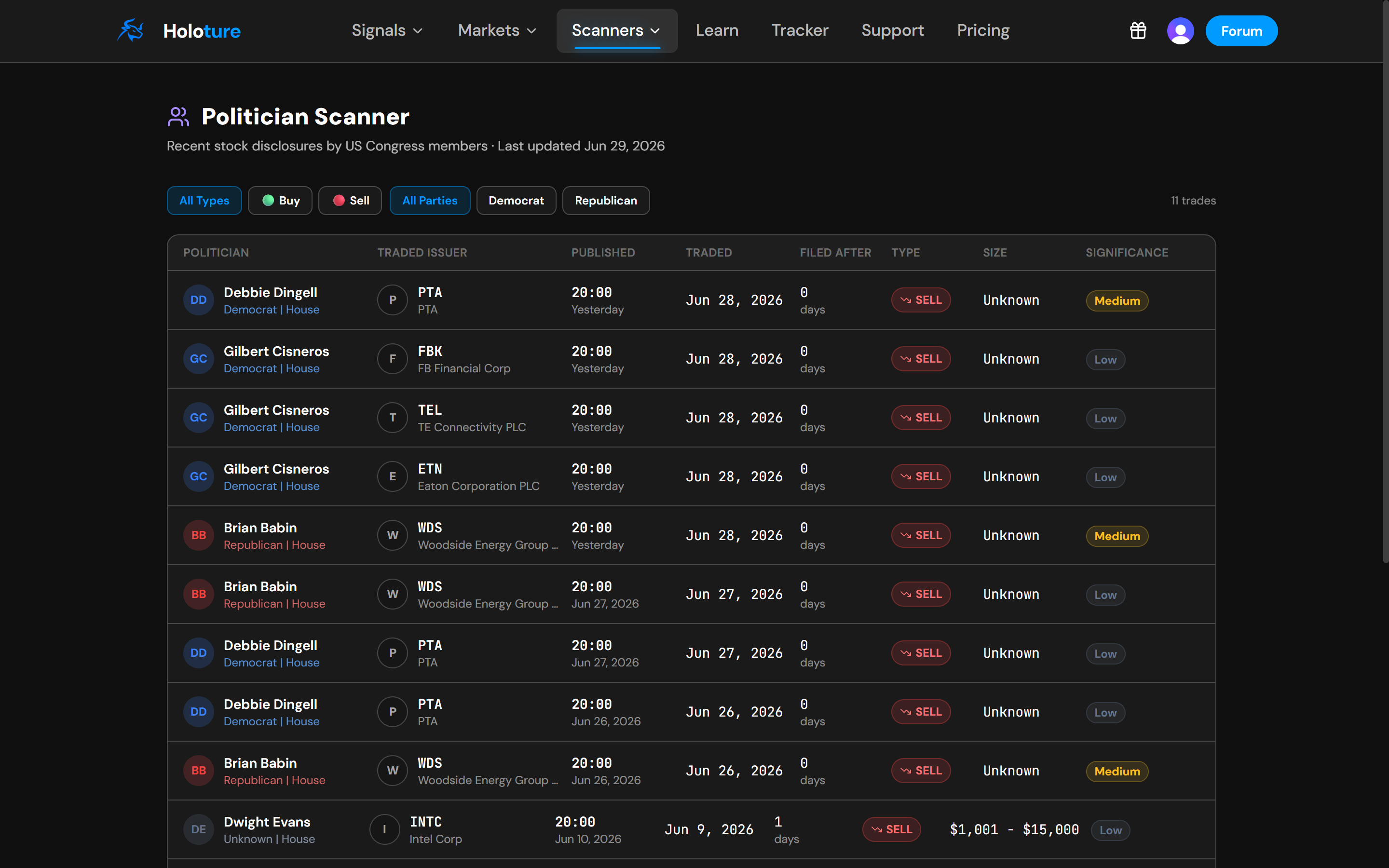Viewport: 1389px width, 868px height.
Task: Click the Forum button
Action: [1241, 31]
